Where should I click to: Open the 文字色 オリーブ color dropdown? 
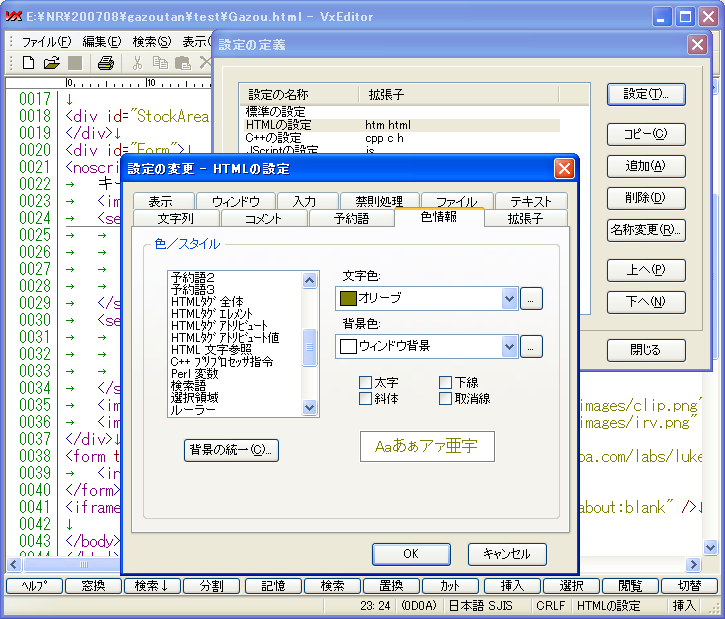509,298
